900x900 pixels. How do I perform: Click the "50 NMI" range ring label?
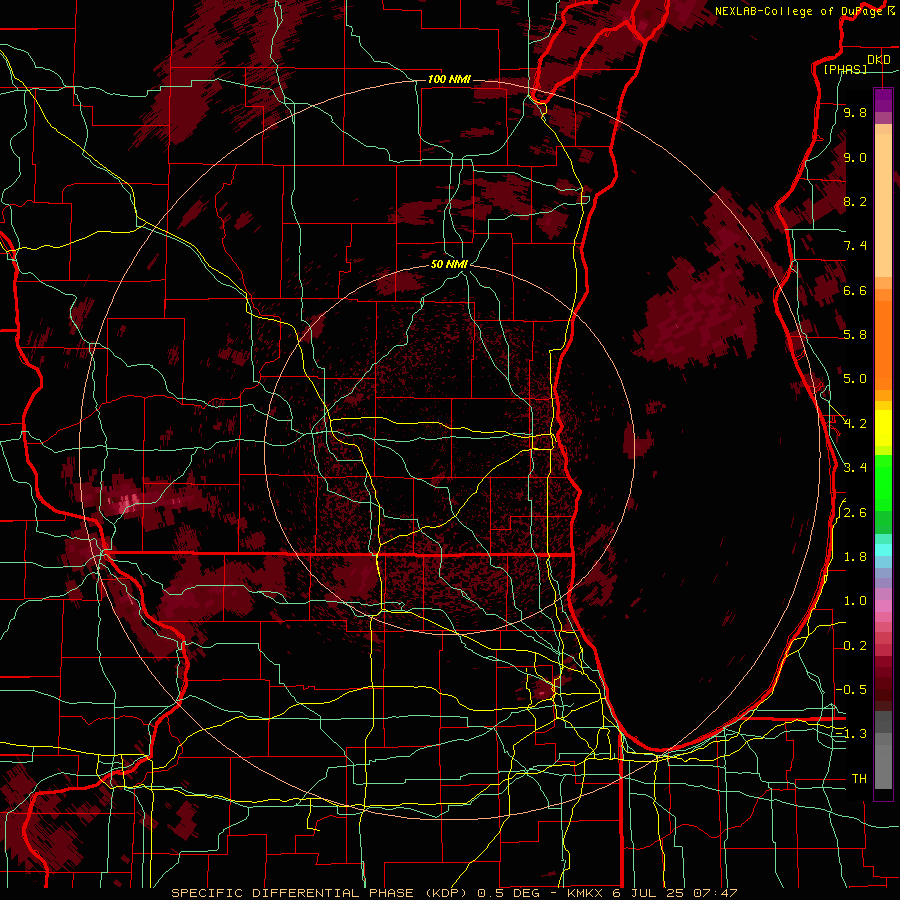449,264
